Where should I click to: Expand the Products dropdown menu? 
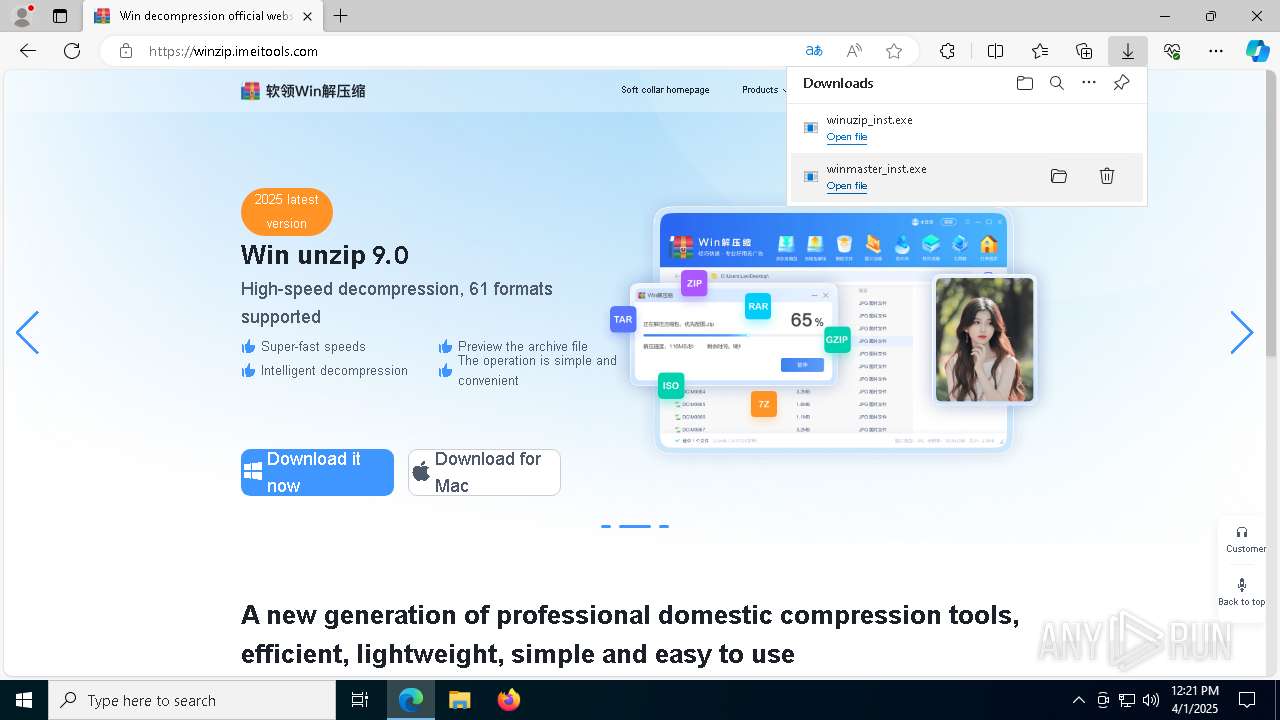coord(764,90)
